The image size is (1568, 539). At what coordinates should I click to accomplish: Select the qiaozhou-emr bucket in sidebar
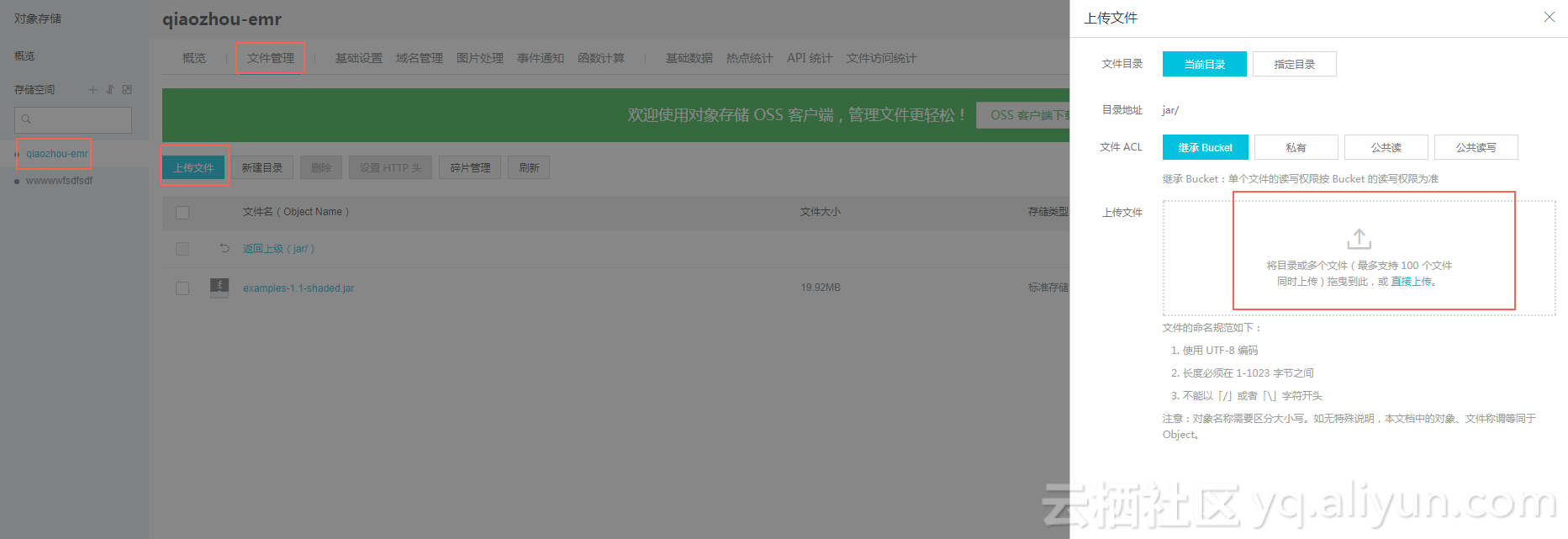[56, 154]
